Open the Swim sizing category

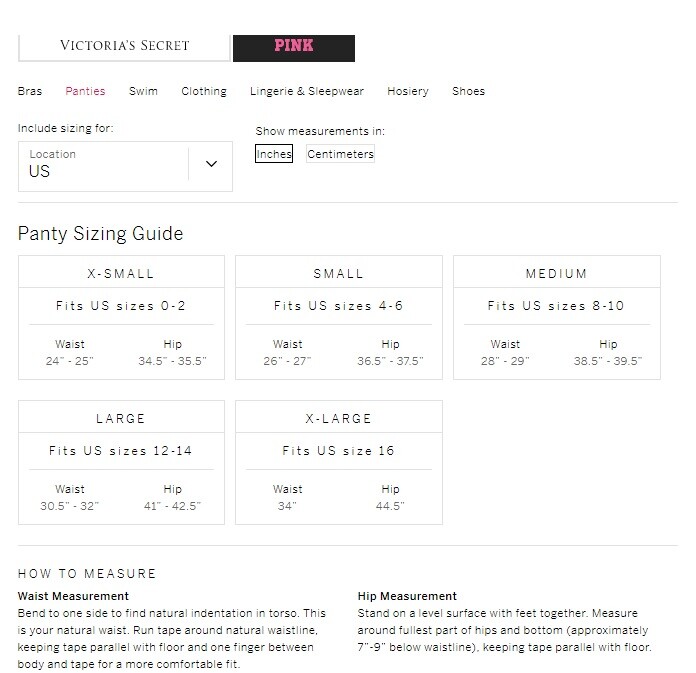click(x=143, y=91)
